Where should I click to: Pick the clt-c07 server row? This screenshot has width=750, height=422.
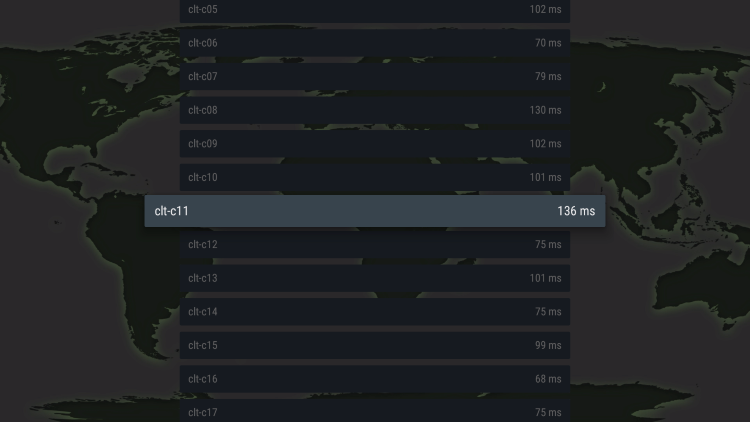point(375,77)
